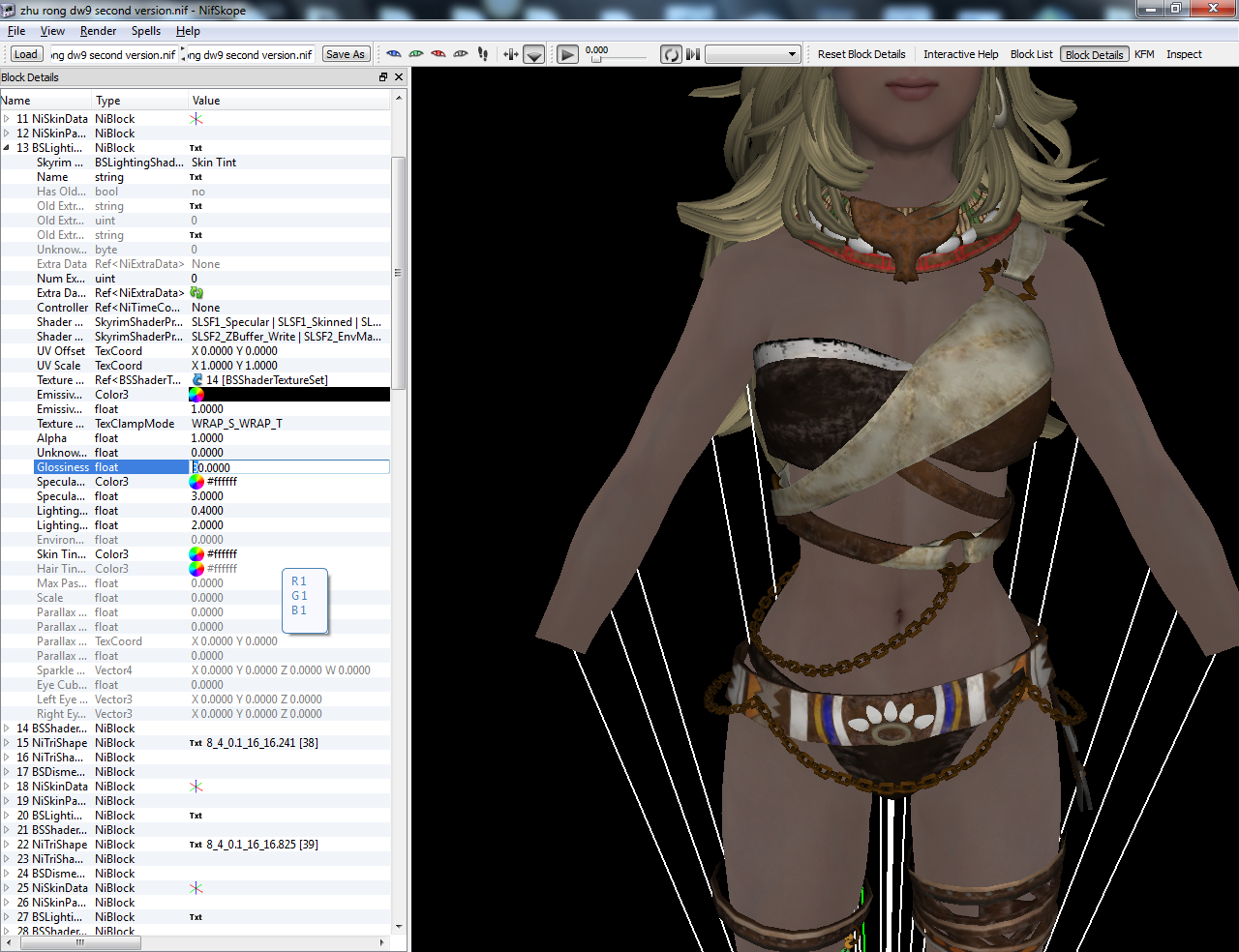Click the Txt icon in row 22 NiTriShape
1239x952 pixels.
(196, 845)
